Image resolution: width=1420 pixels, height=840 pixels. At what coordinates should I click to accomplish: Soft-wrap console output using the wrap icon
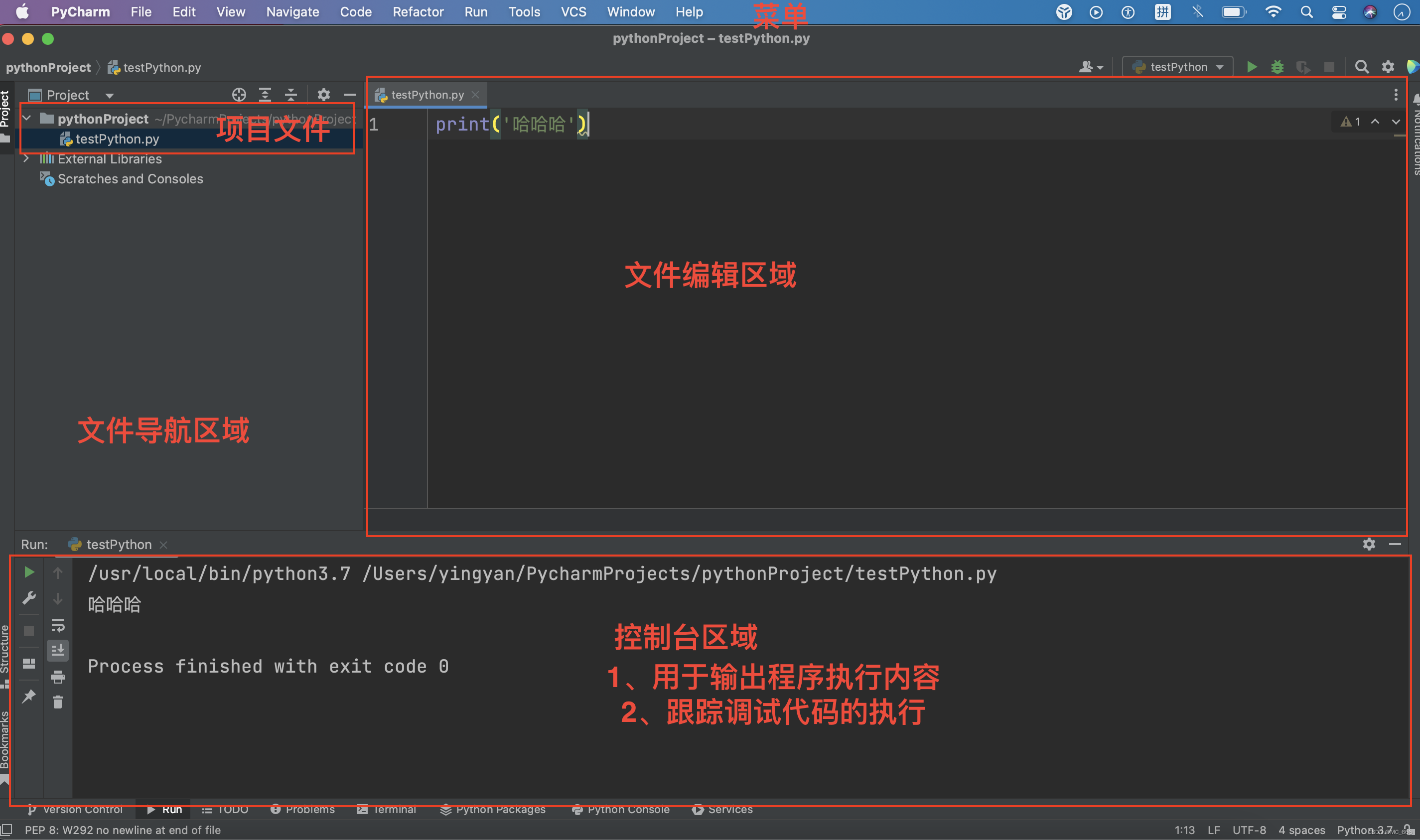57,625
